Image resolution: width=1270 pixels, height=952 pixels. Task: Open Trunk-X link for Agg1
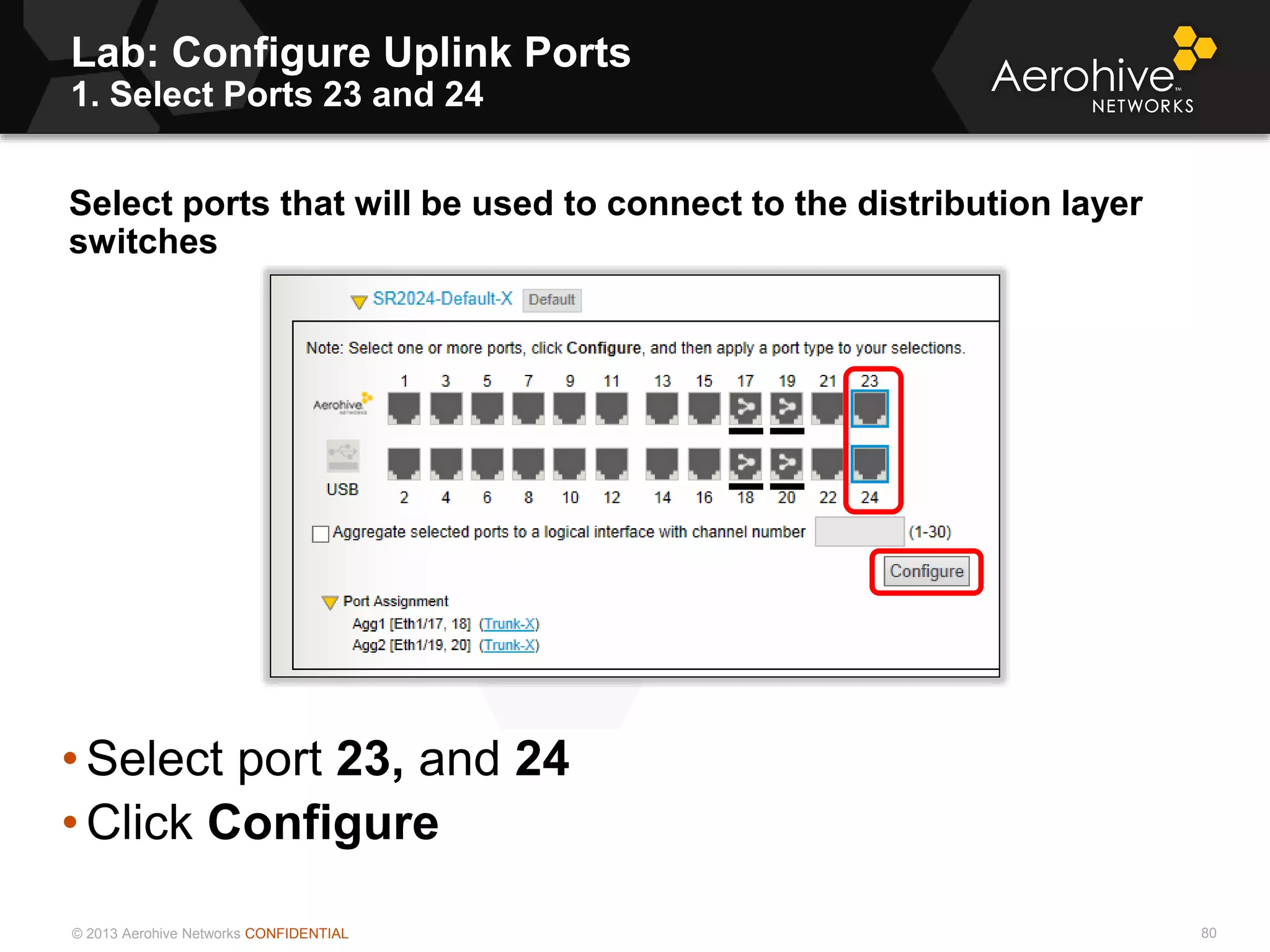pos(509,624)
